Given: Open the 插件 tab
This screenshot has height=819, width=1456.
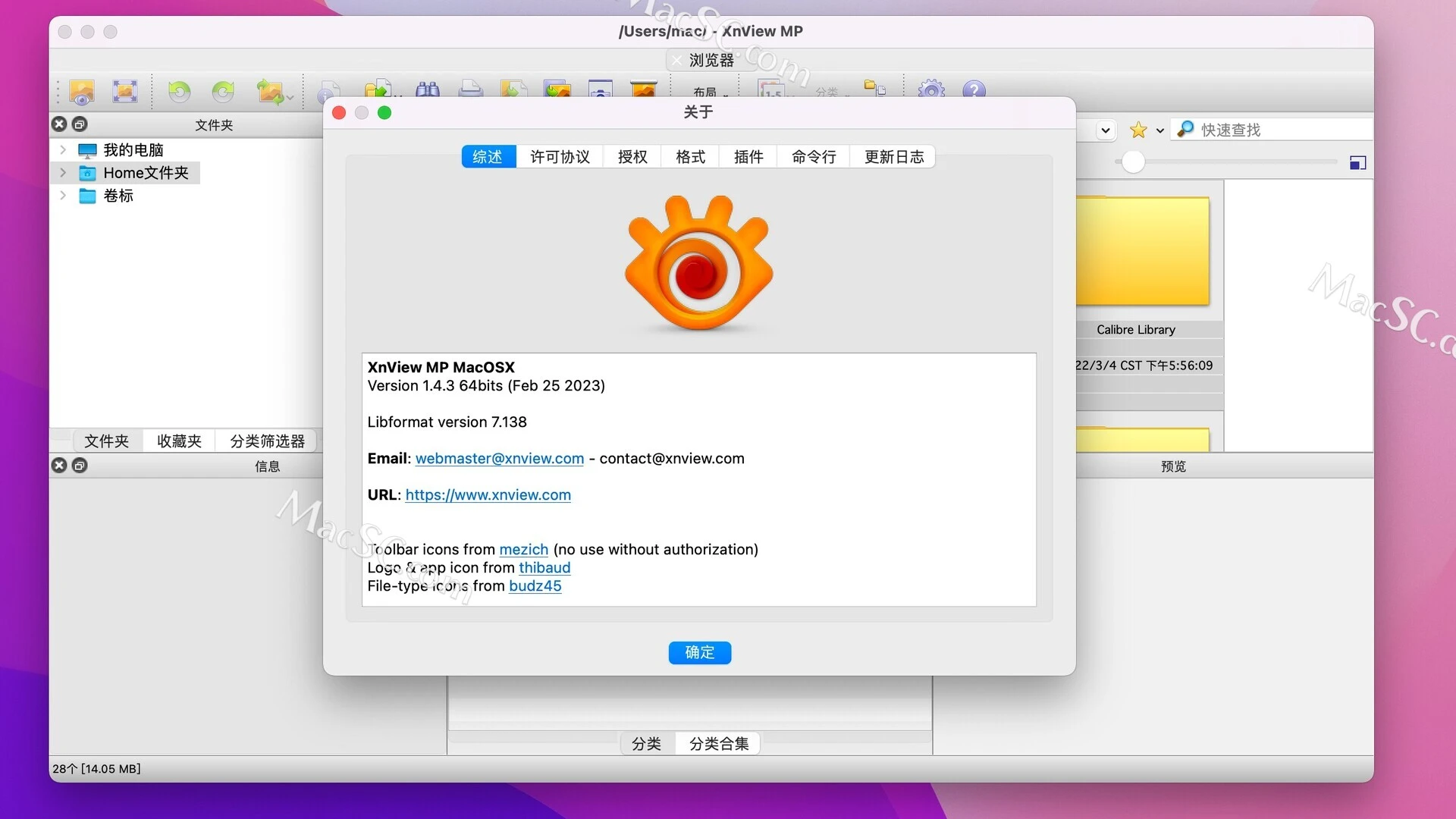Looking at the screenshot, I should (x=748, y=157).
